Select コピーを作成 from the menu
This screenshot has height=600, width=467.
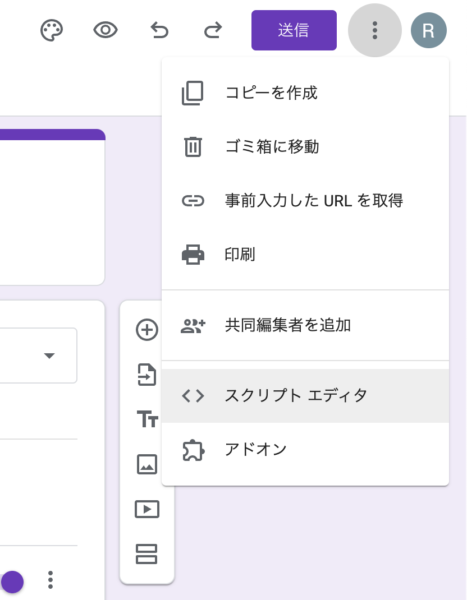pos(305,93)
